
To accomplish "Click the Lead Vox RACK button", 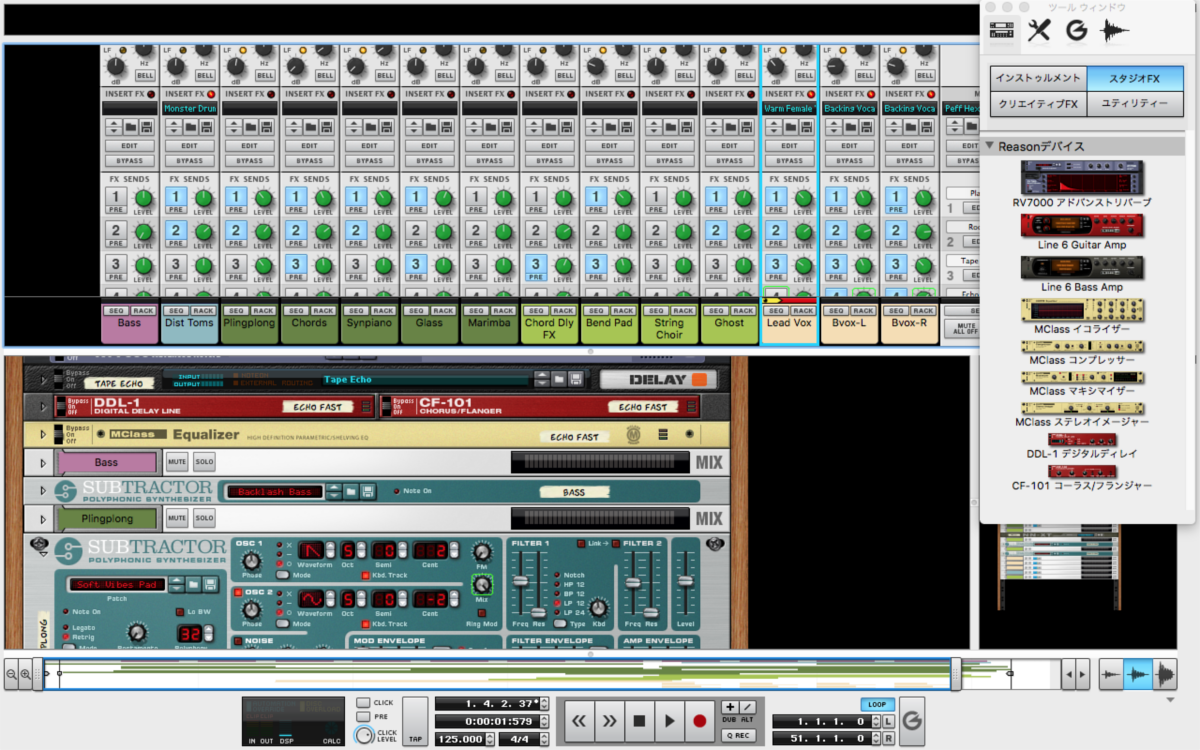I will pyautogui.click(x=803, y=311).
